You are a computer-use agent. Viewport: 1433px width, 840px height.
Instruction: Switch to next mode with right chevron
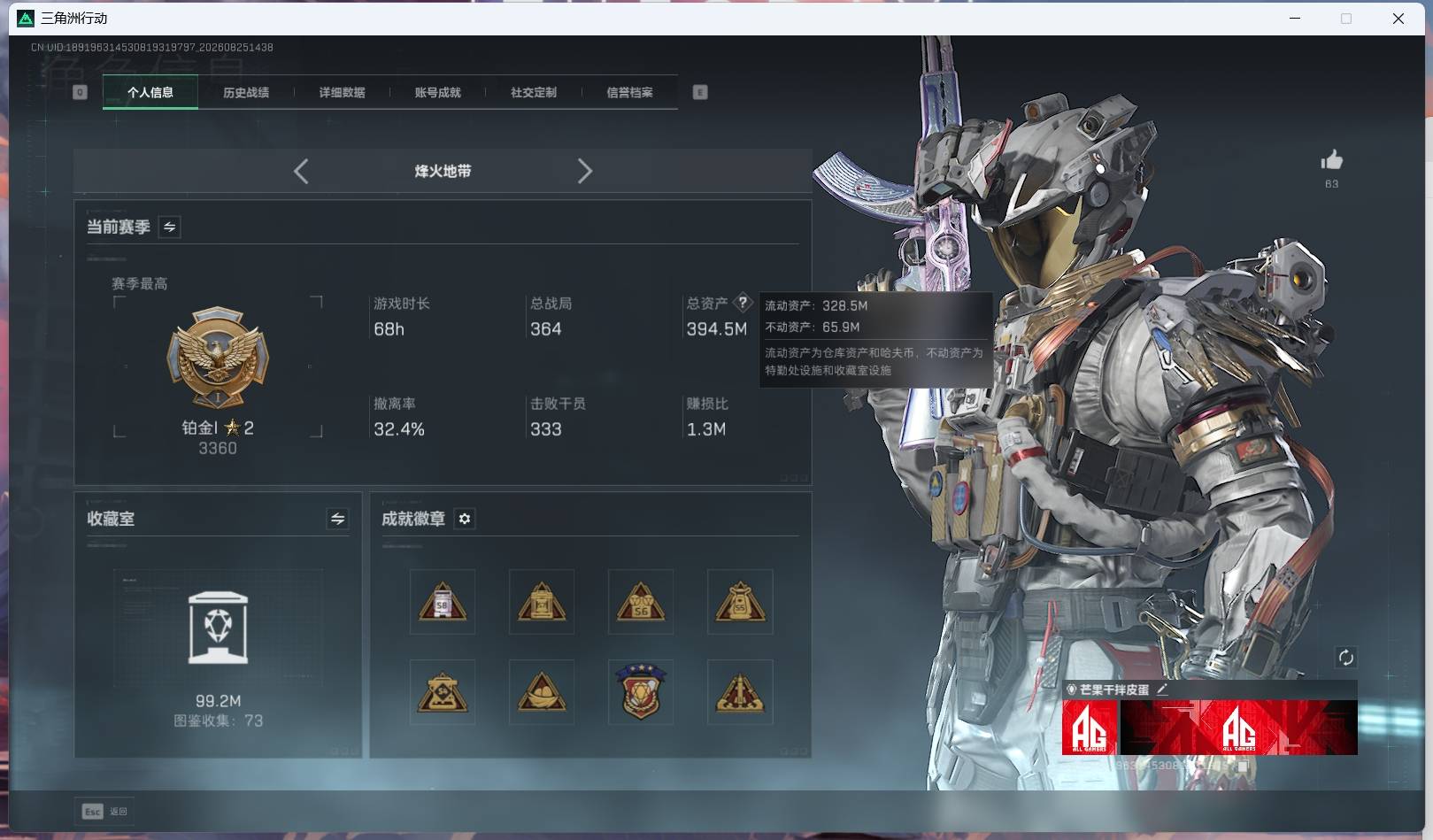click(x=584, y=171)
